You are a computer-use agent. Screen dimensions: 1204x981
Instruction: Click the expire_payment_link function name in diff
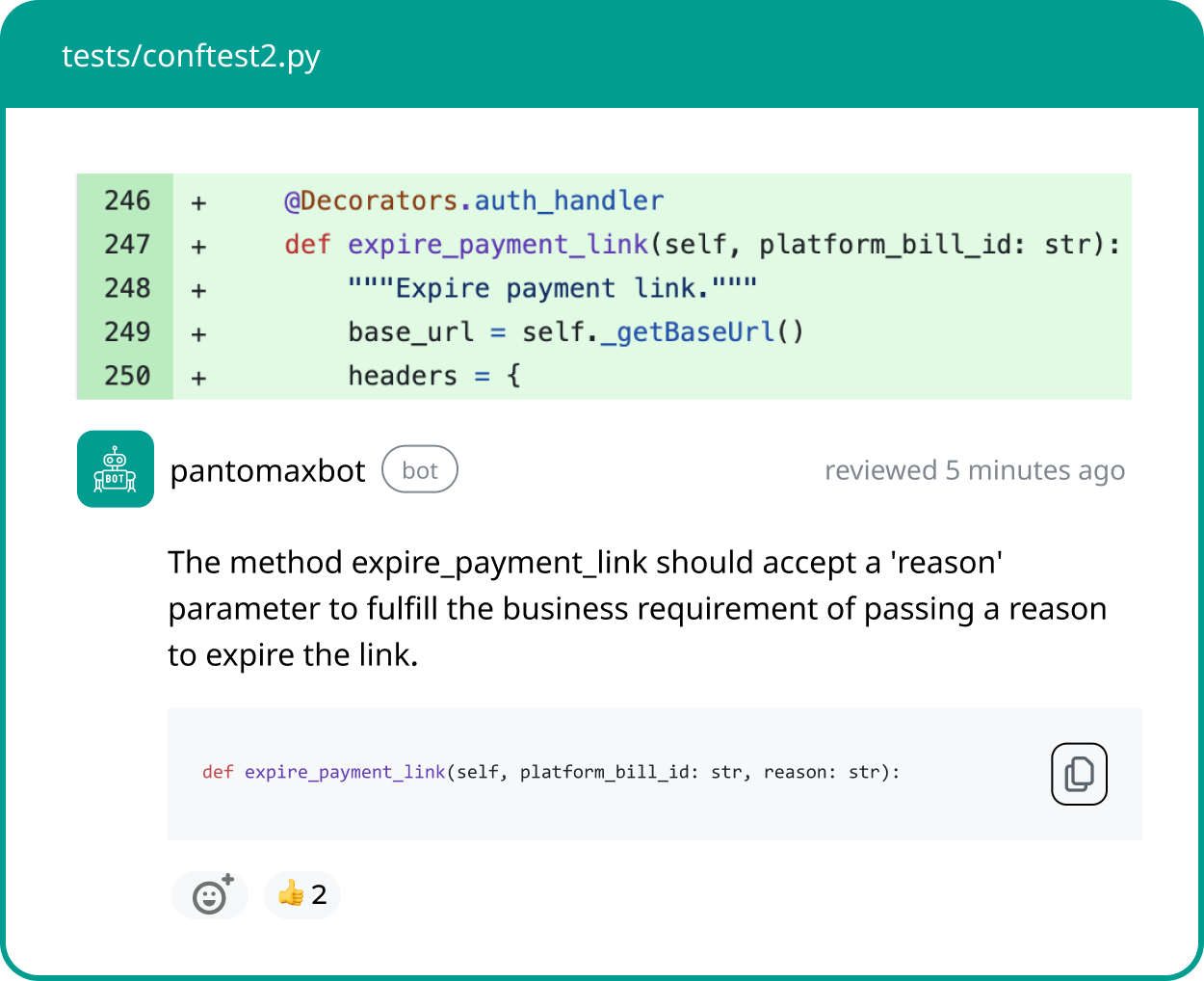click(x=498, y=245)
